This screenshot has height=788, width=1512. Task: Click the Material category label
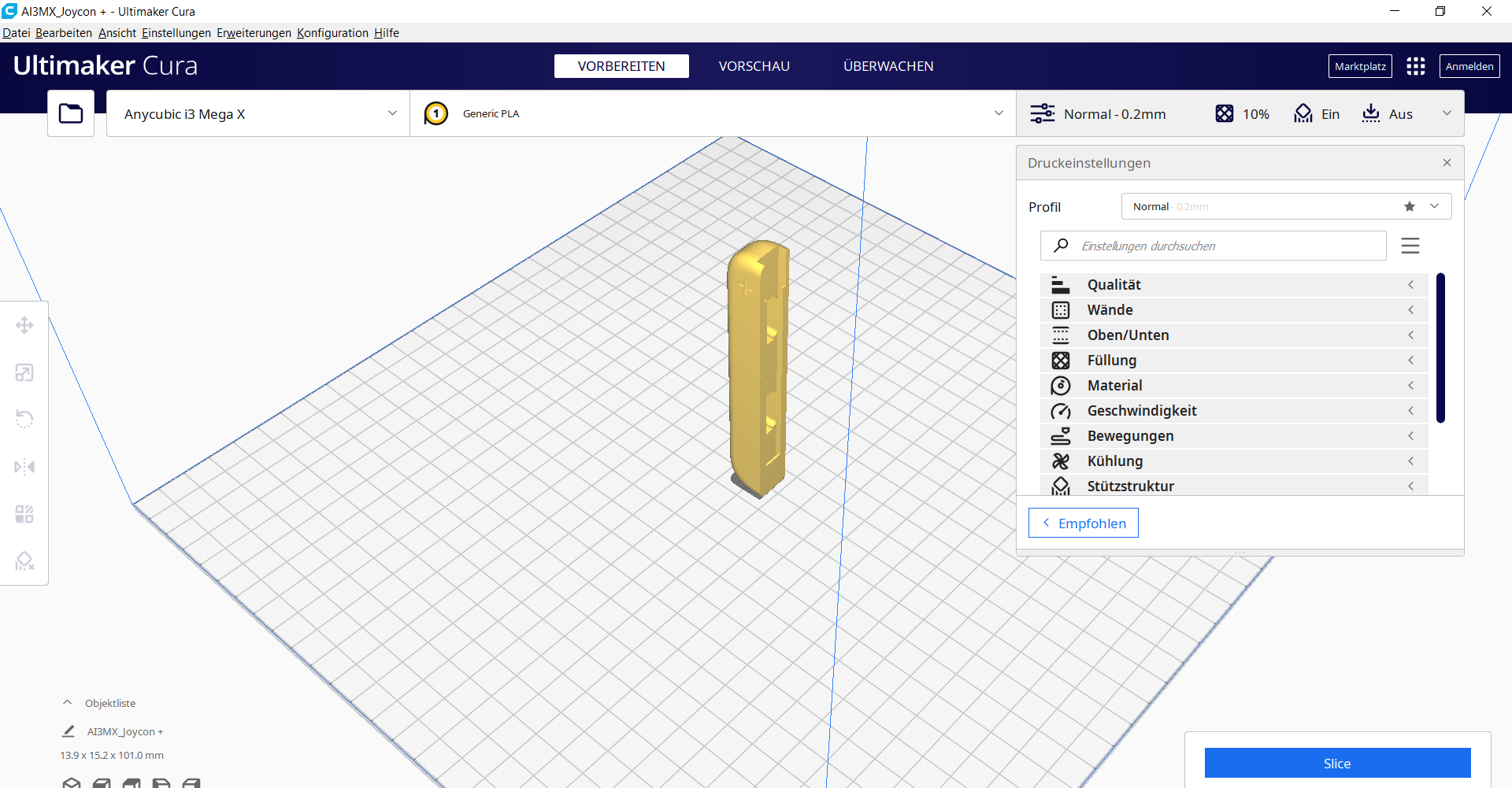coord(1114,386)
